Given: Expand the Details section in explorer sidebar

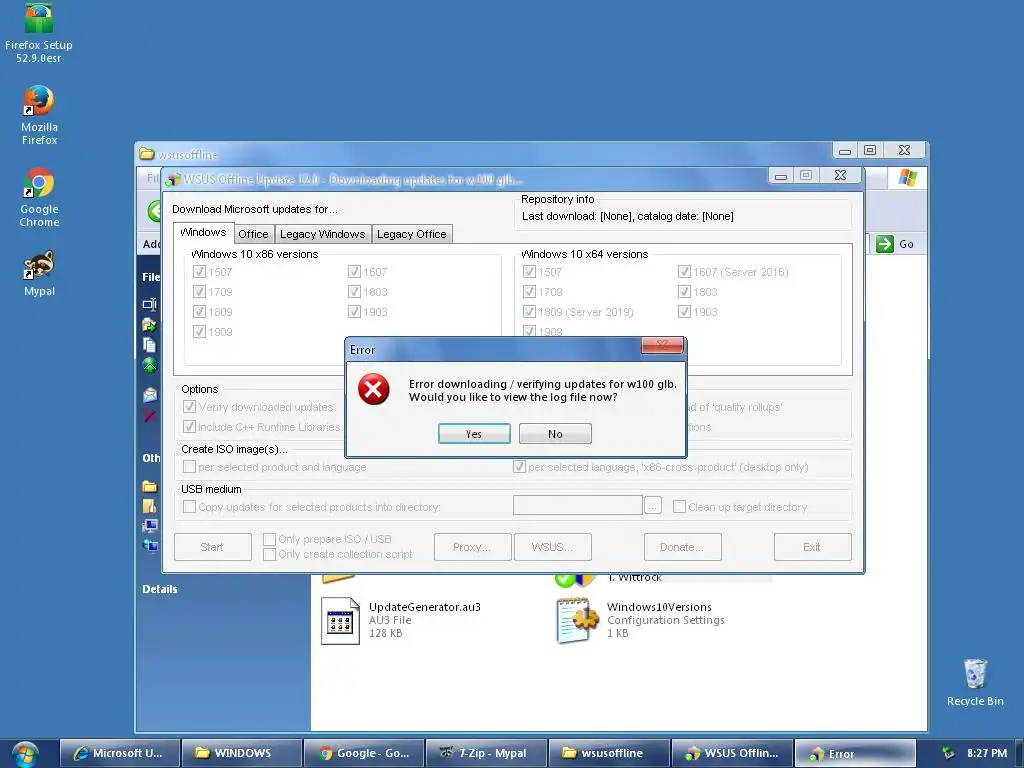Looking at the screenshot, I should coord(160,589).
